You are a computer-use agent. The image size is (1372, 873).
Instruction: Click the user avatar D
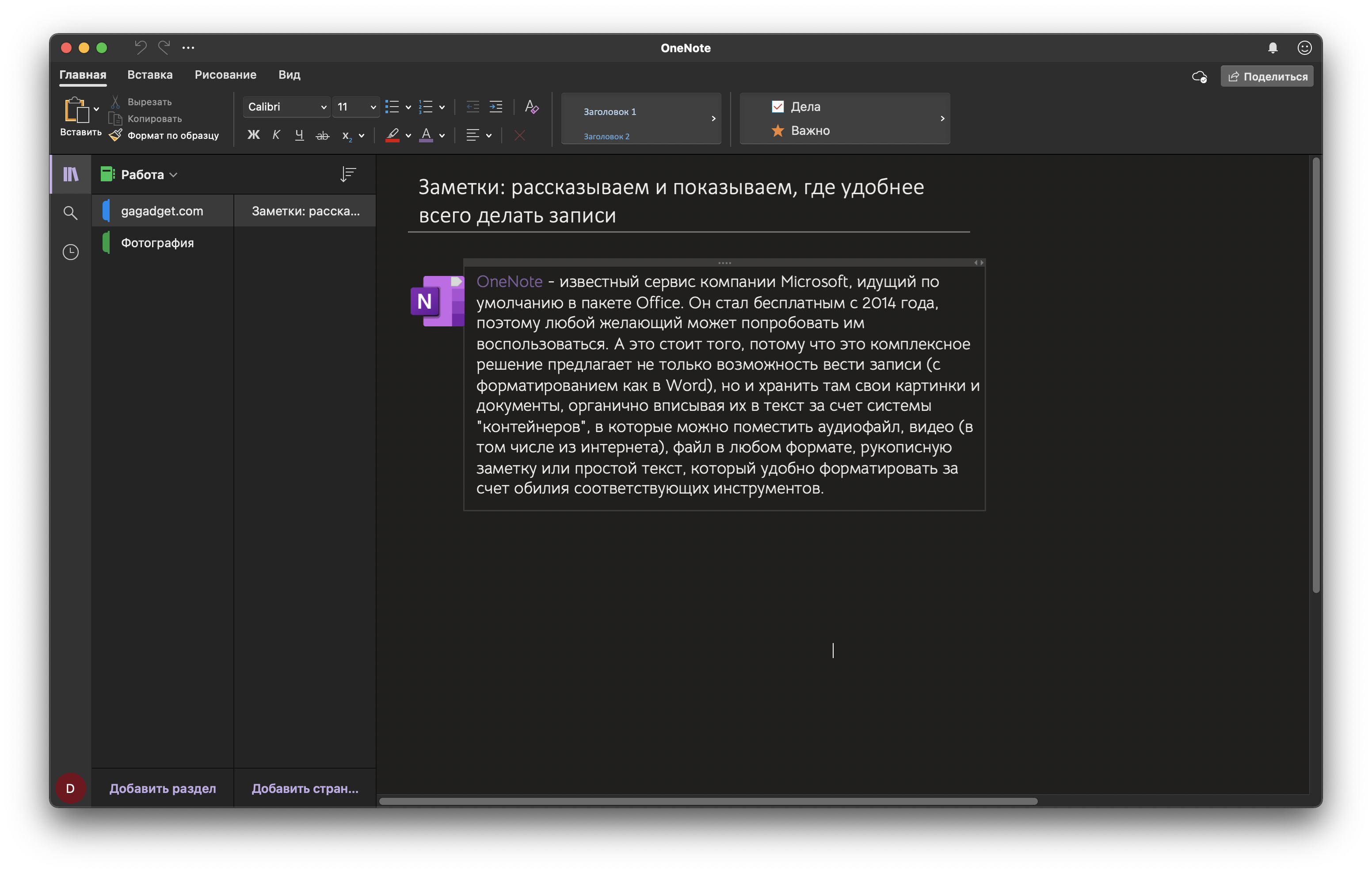[71, 788]
